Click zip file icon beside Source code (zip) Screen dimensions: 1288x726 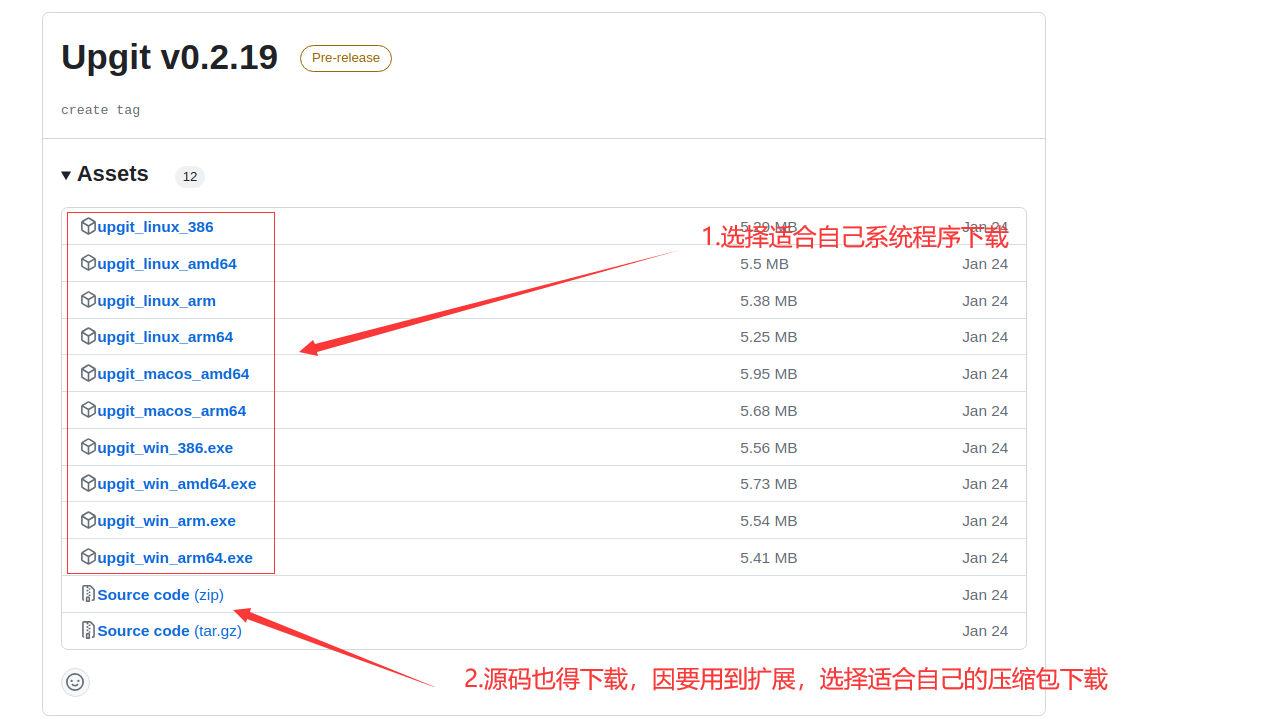(x=88, y=594)
